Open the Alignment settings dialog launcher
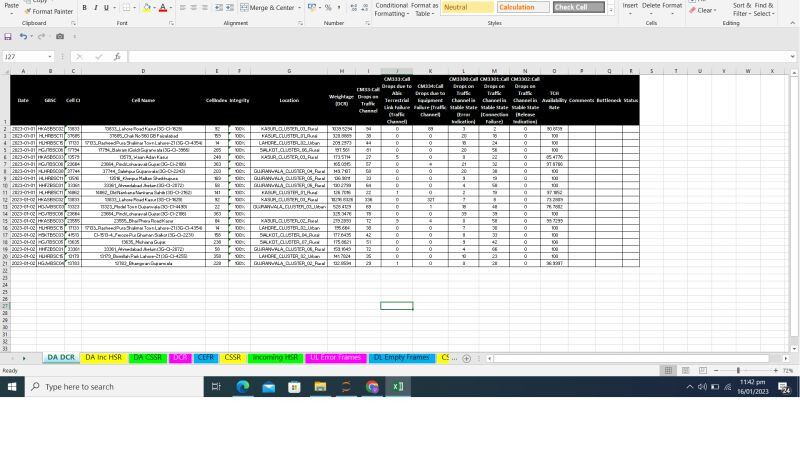 pyautogui.click(x=300, y=23)
